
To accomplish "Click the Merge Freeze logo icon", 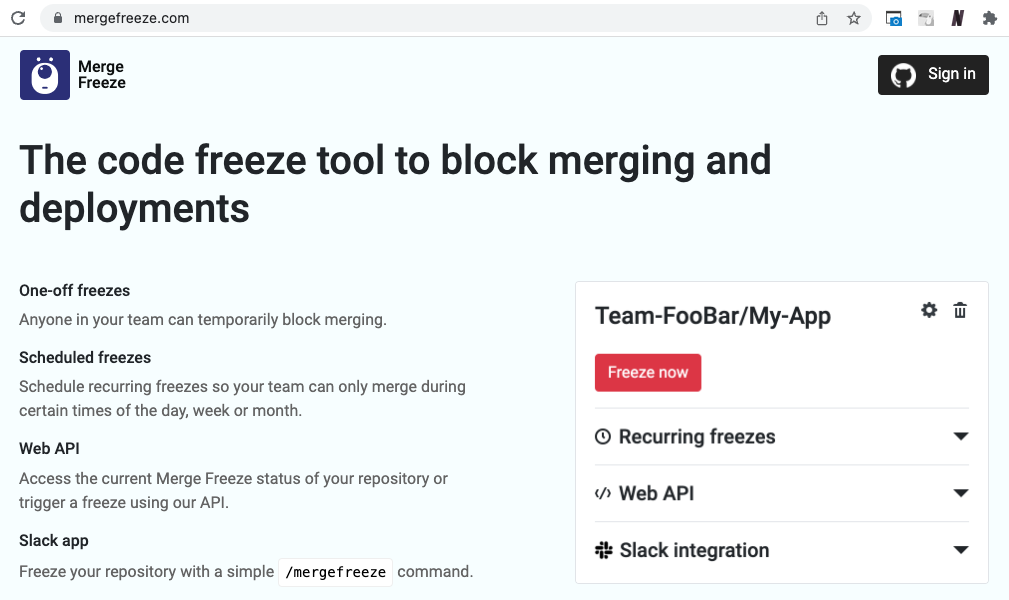I will [45, 75].
